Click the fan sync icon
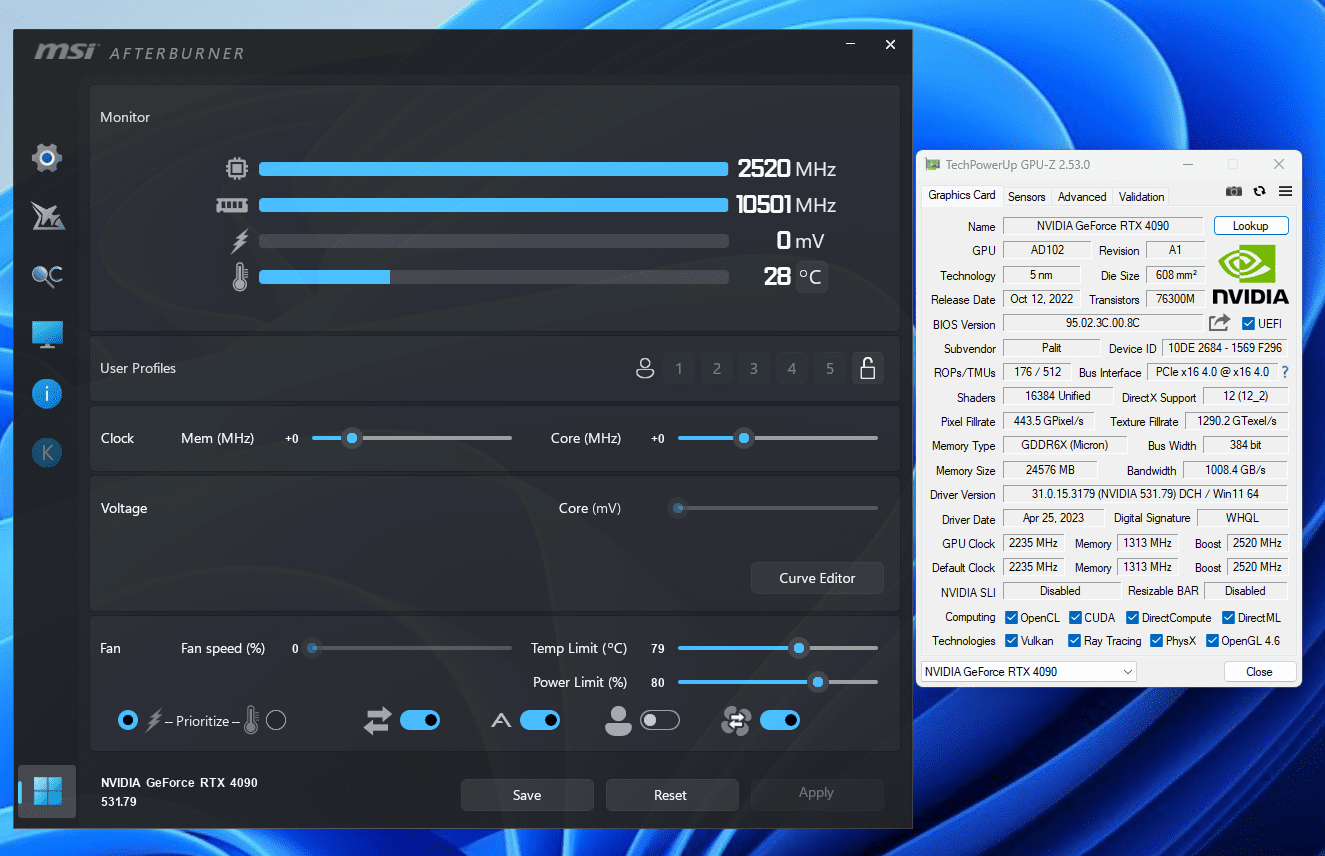1325x856 pixels. (737, 720)
